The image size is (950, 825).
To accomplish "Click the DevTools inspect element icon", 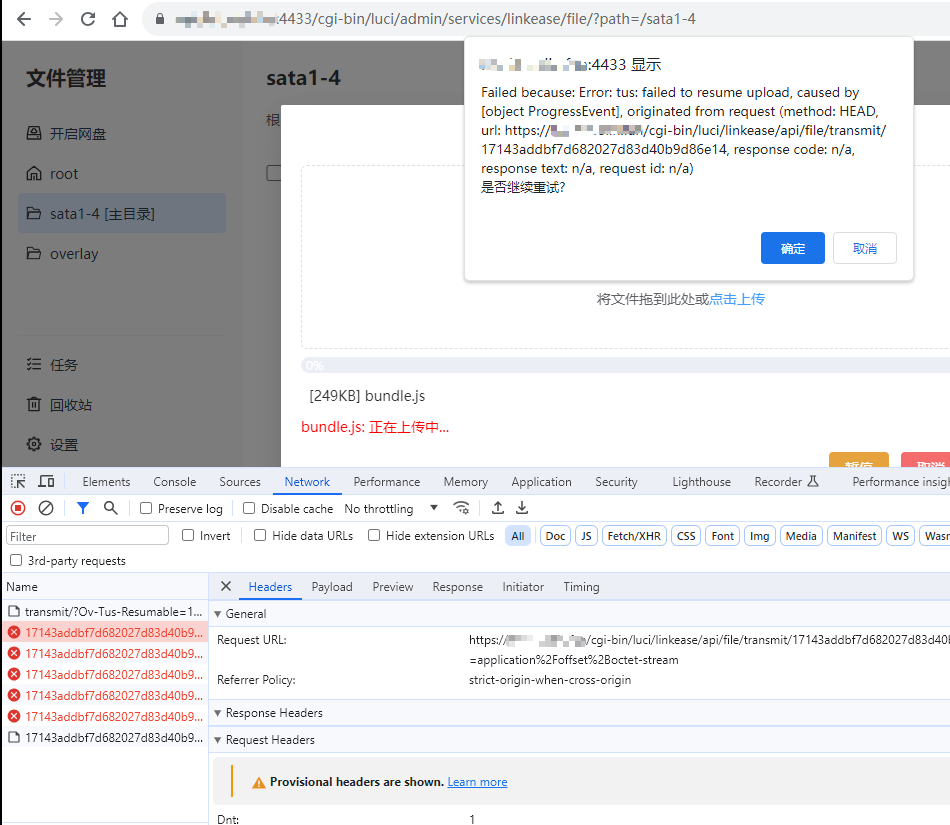I will (18, 481).
